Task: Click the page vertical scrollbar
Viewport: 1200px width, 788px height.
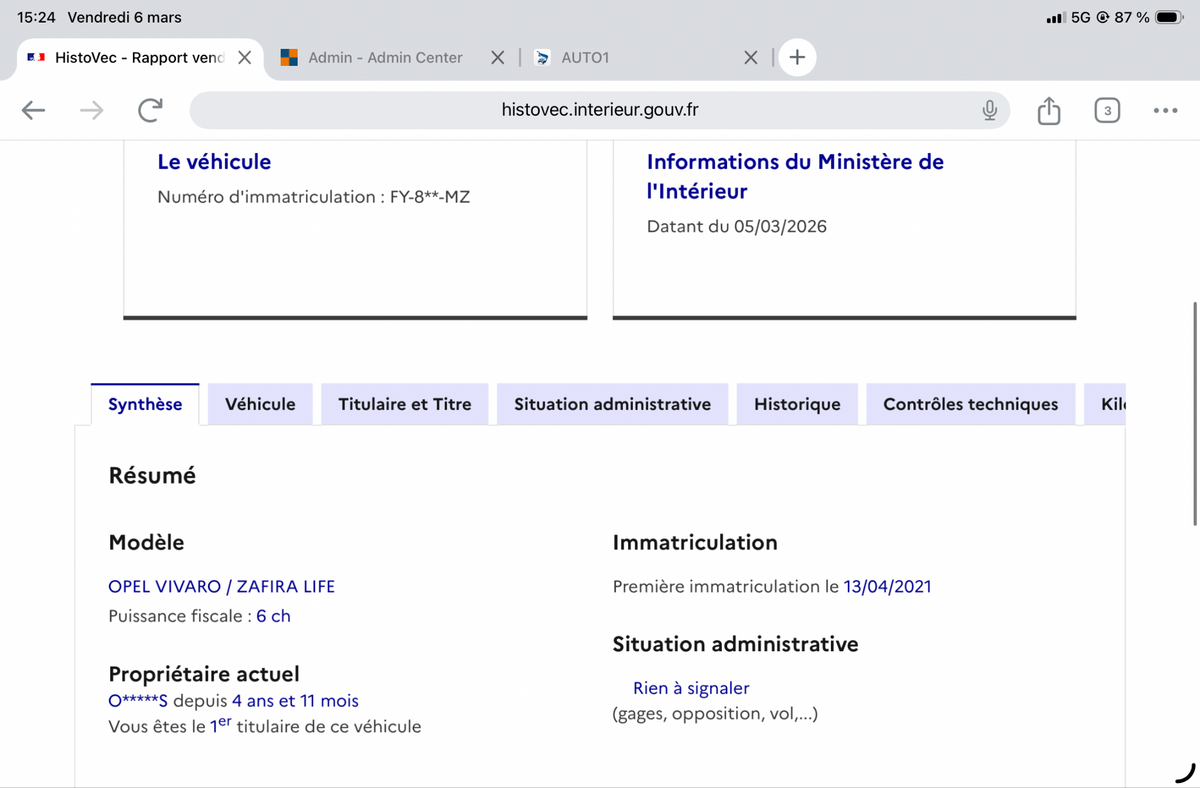Action: tap(1195, 410)
